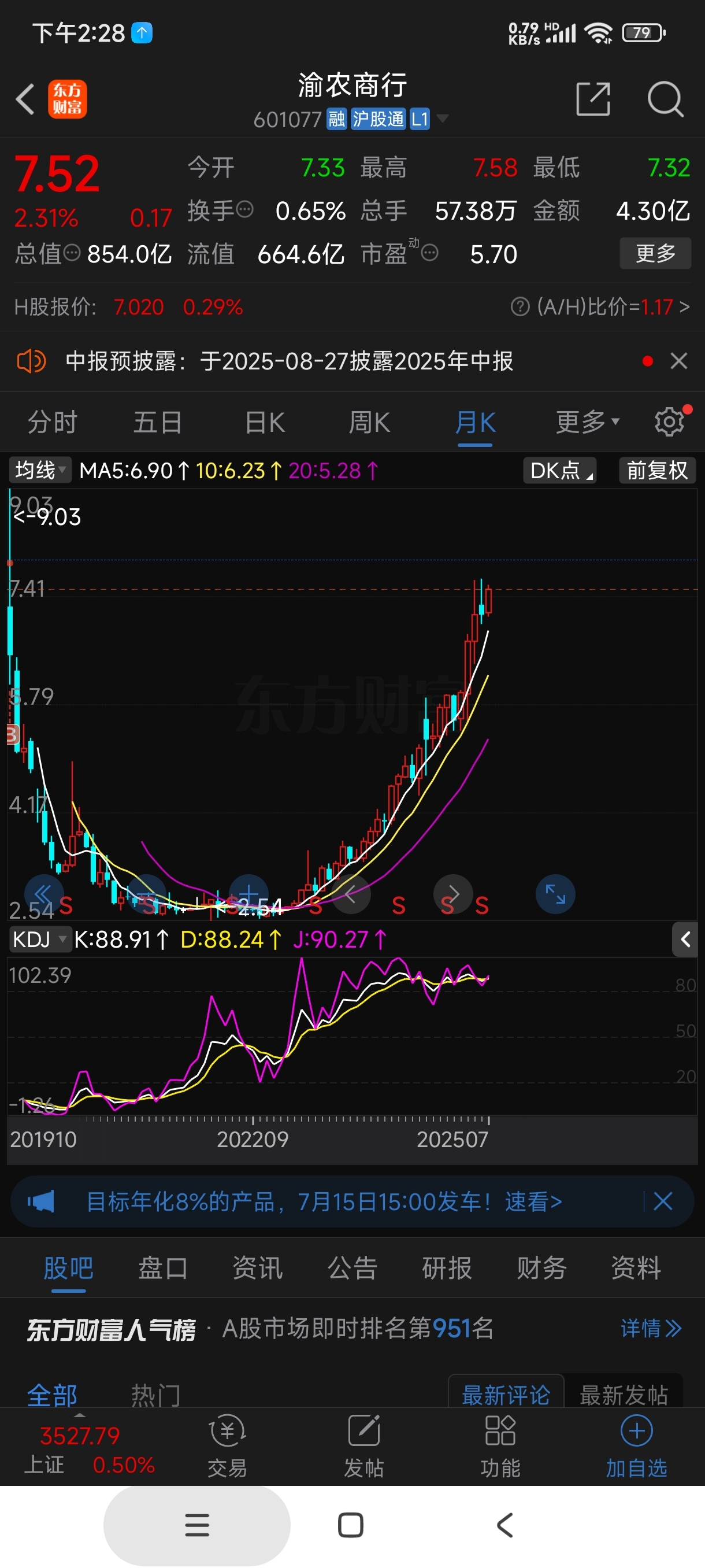The width and height of the screenshot is (705, 1568).
Task: Open the 公告 section tab
Action: 352,1269
